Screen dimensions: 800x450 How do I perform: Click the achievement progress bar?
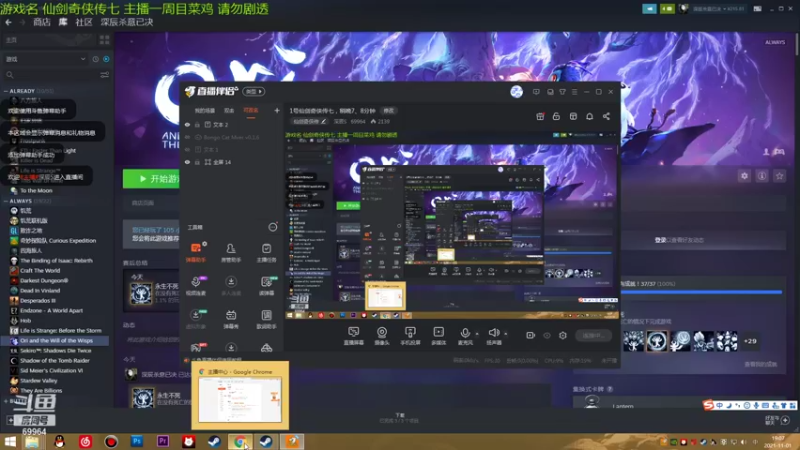pyautogui.click(x=701, y=292)
